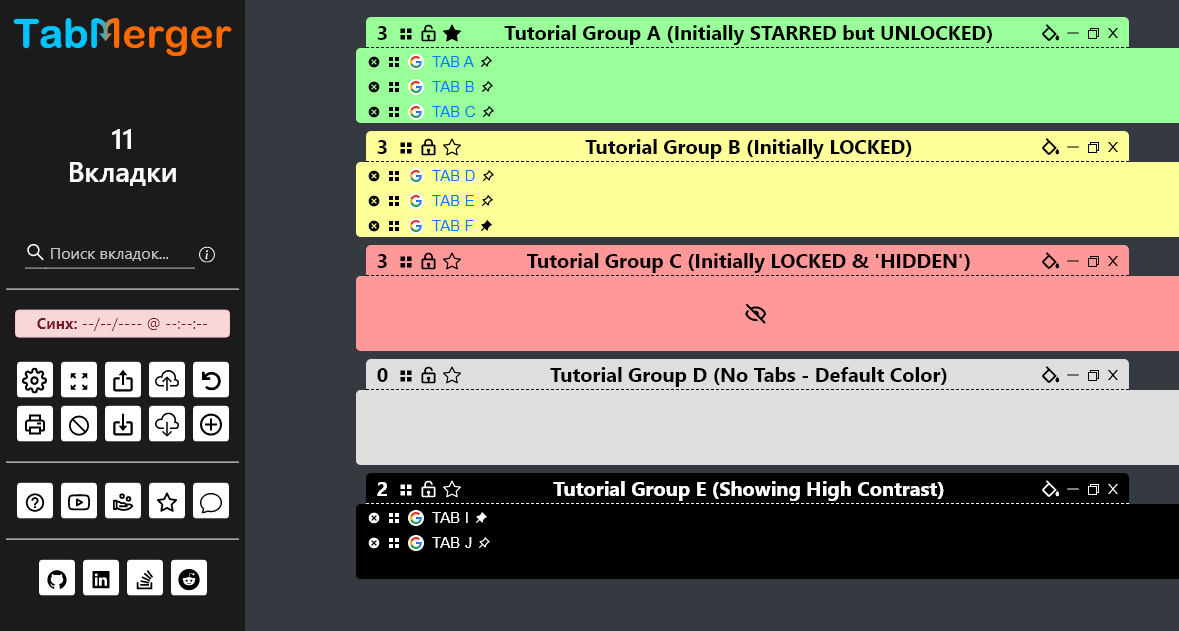The width and height of the screenshot is (1179, 631).
Task: Remove TAB J with its x icon
Action: (x=374, y=542)
